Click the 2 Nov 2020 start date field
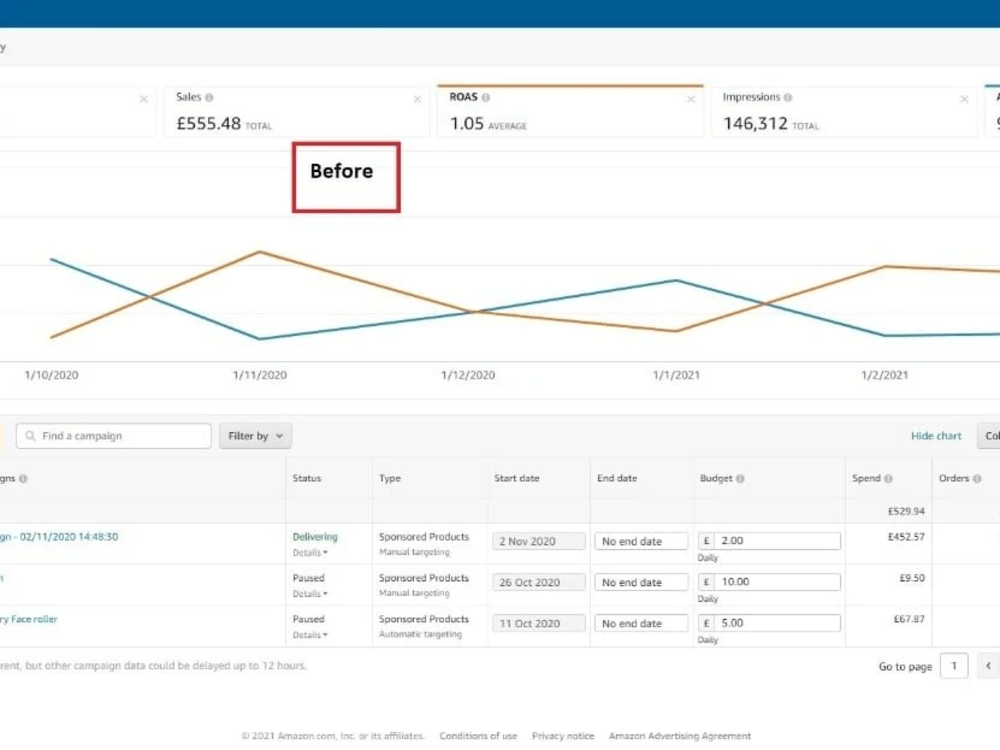The height and width of the screenshot is (750, 1000). coord(539,541)
